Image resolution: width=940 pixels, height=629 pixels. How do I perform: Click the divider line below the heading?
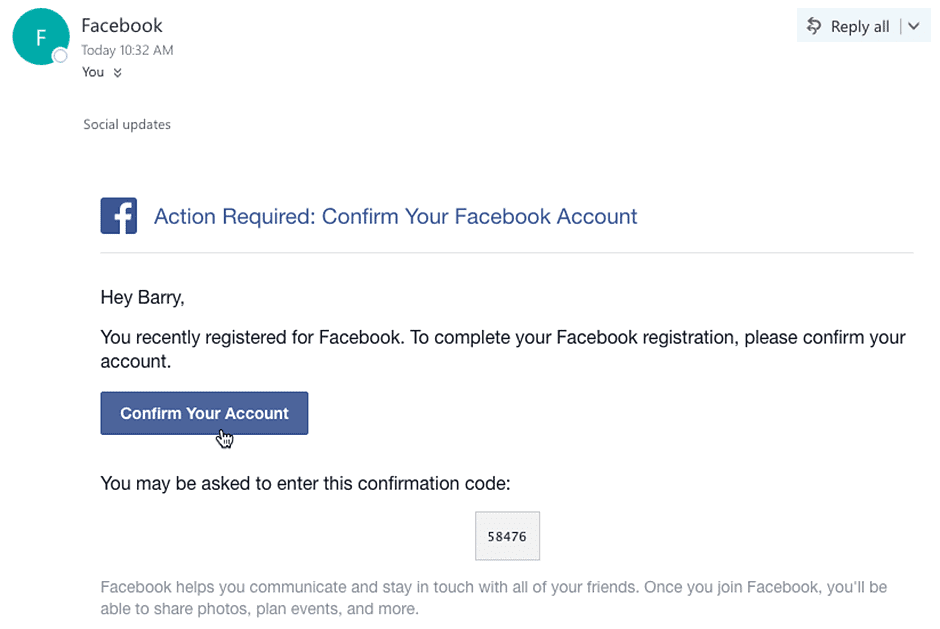pyautogui.click(x=506, y=253)
